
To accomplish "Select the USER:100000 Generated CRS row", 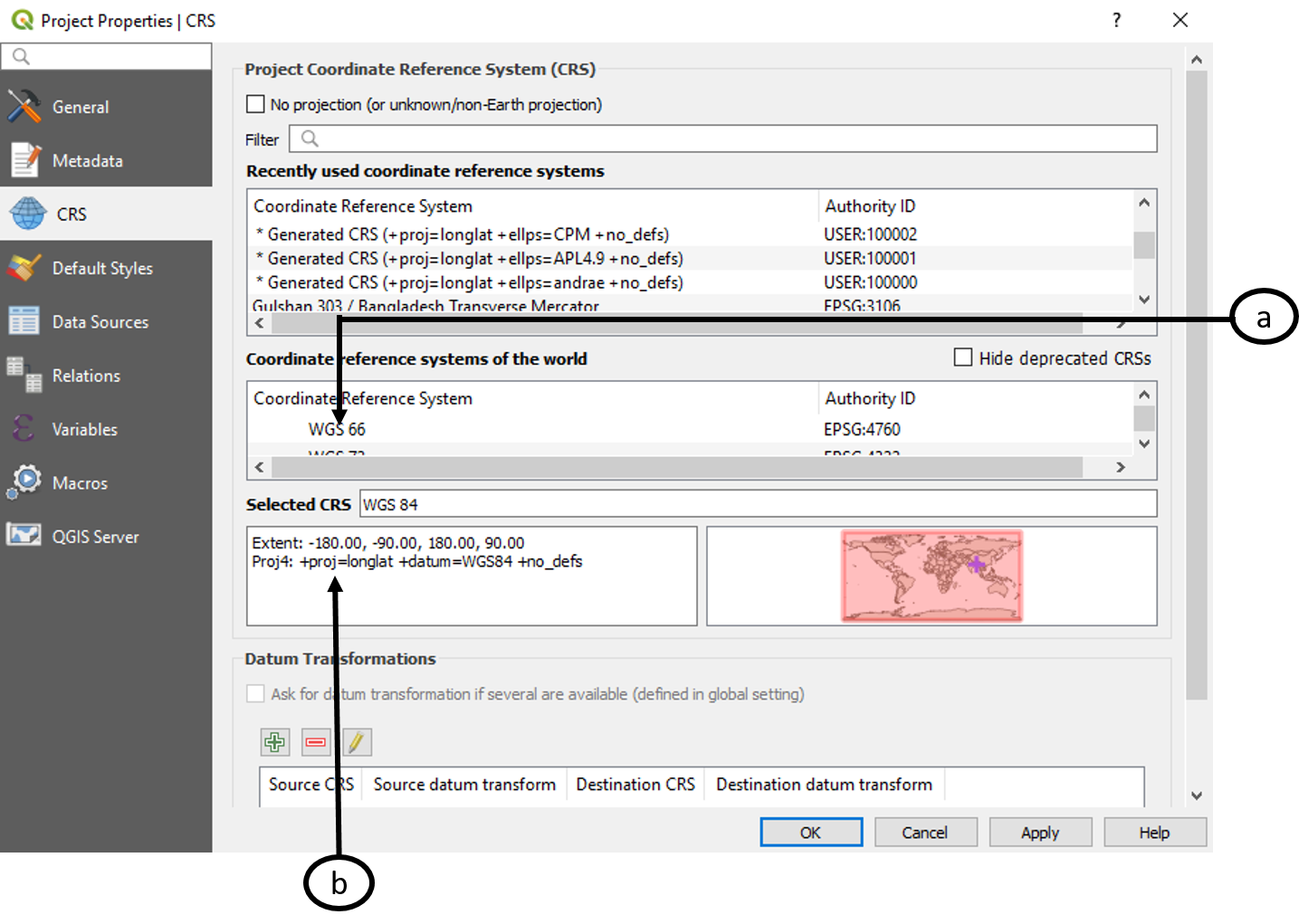I will pos(691,282).
